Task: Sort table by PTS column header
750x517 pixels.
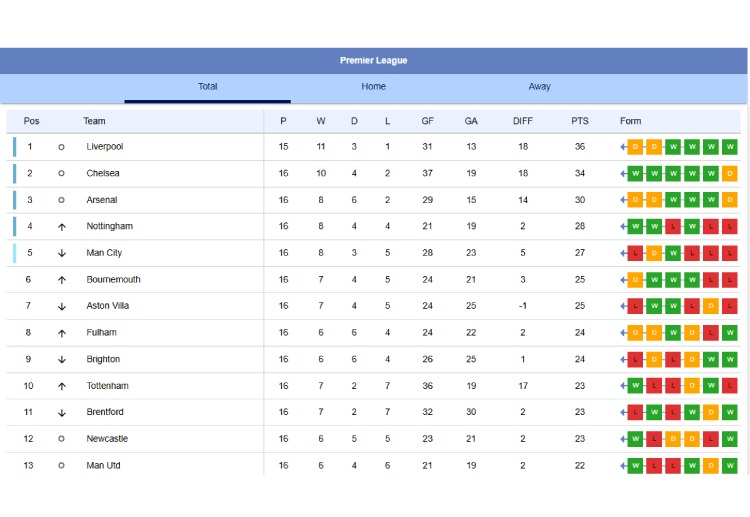Action: 580,121
